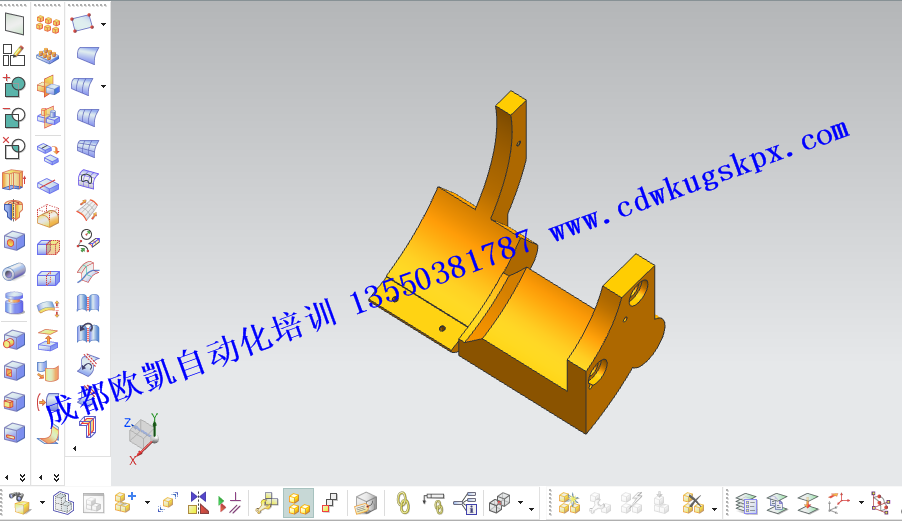Expand the second toolbar's overflow chevron

point(56,477)
